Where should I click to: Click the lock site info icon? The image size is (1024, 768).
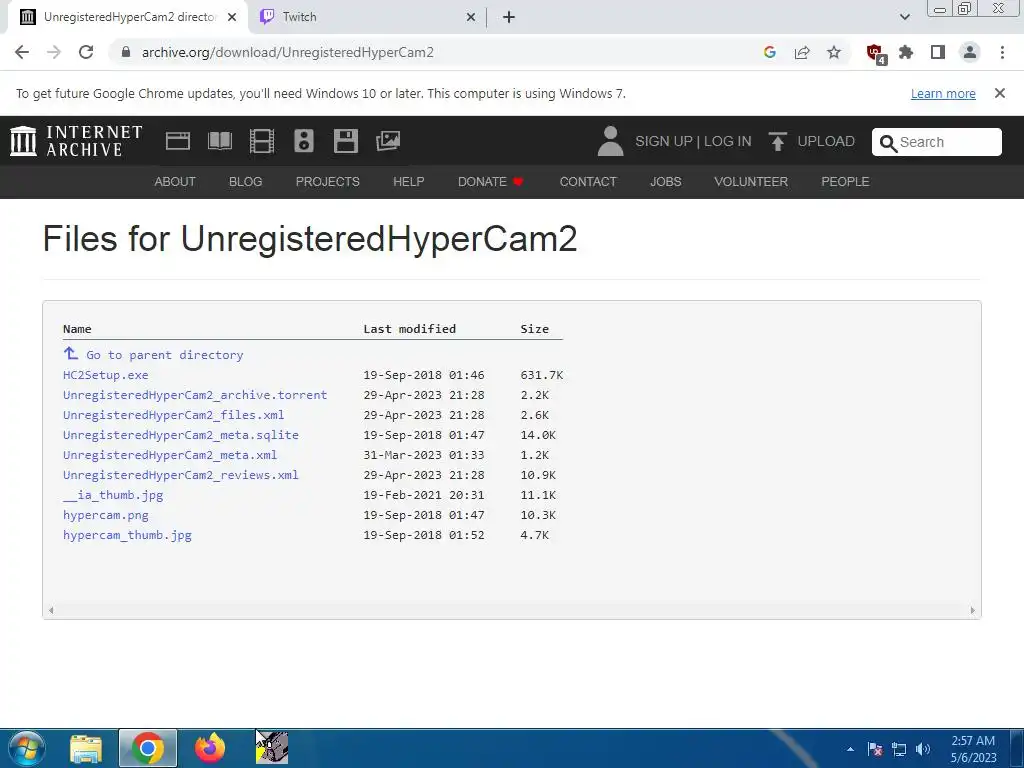tap(126, 52)
